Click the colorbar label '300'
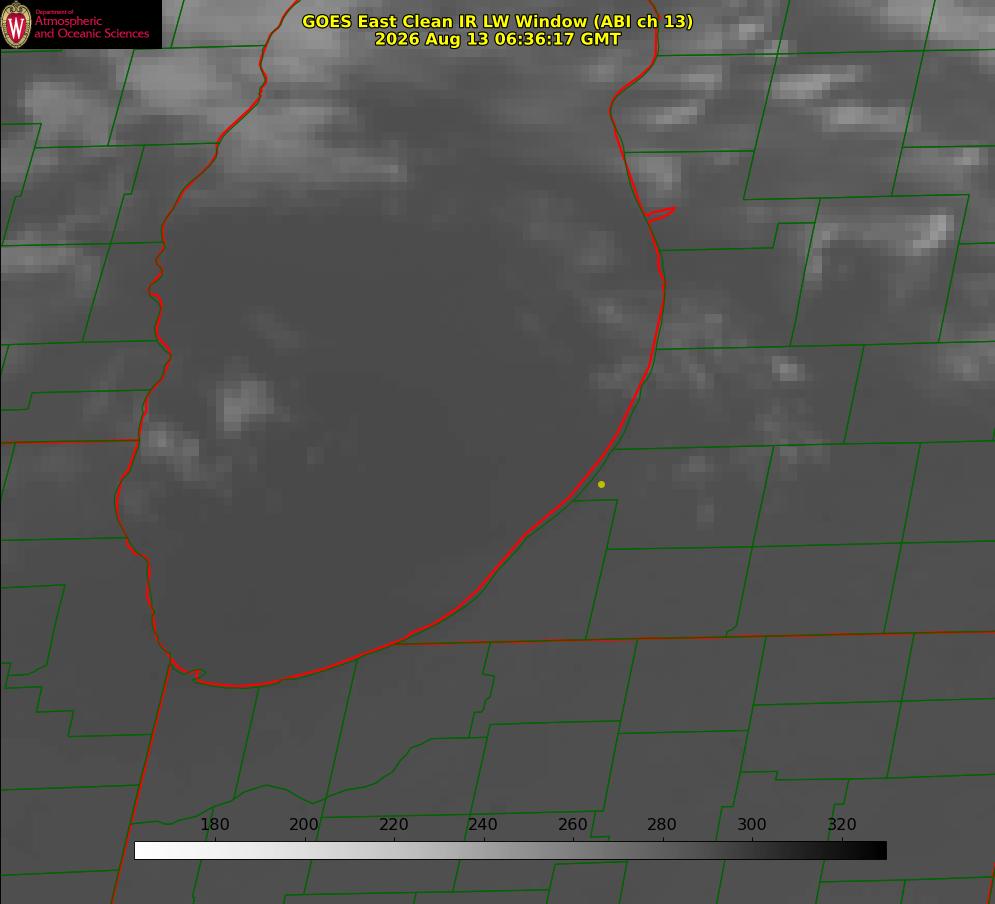 [x=752, y=824]
